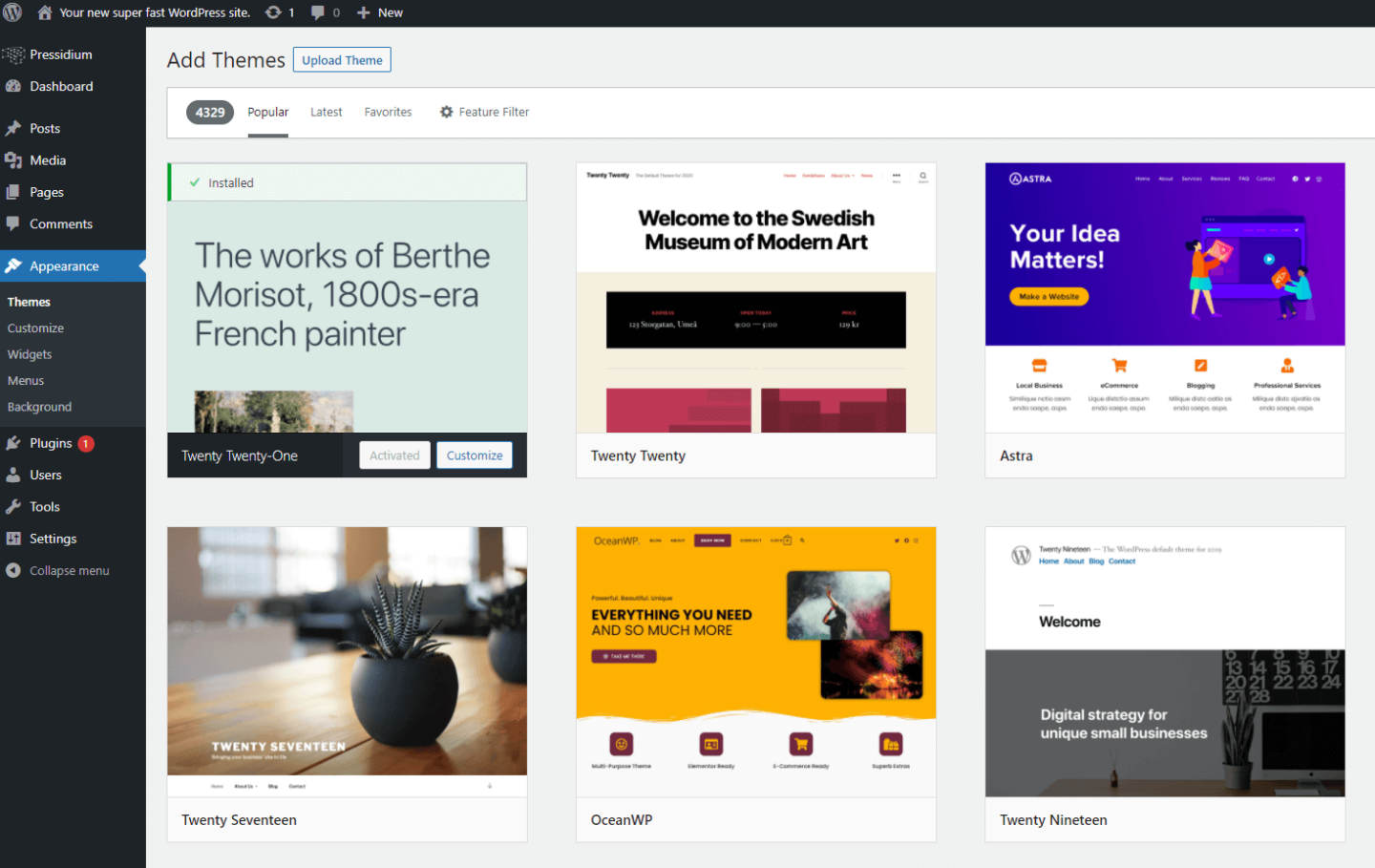Image resolution: width=1375 pixels, height=868 pixels.
Task: Click the Twenty Twenty theme name
Action: tap(638, 455)
